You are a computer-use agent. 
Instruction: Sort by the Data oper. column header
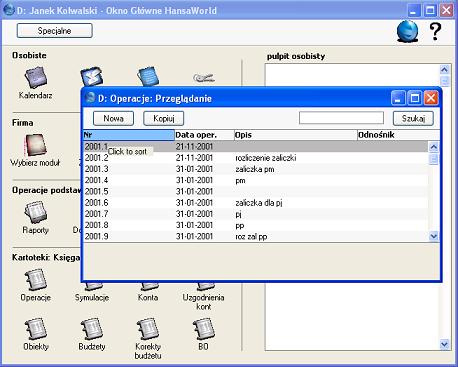pyautogui.click(x=204, y=135)
